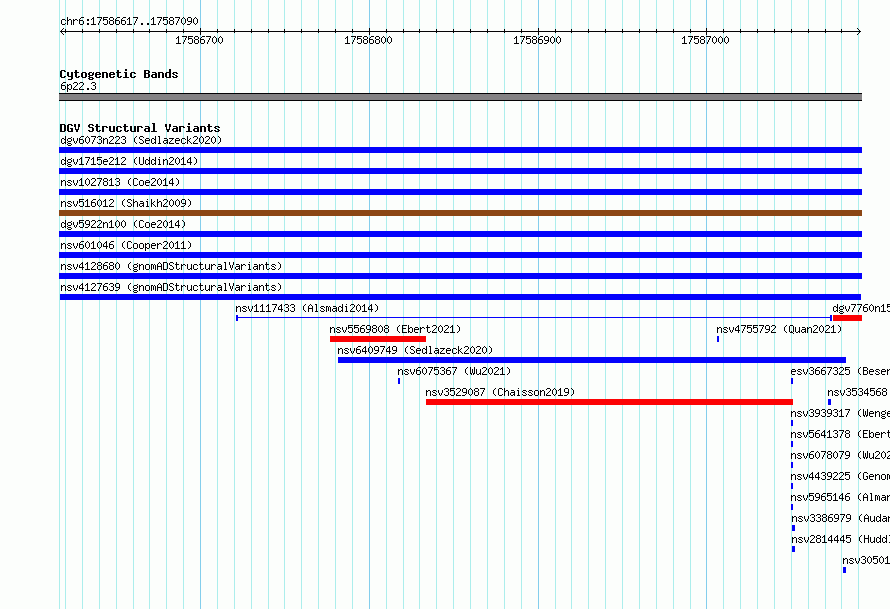Click the 6p22.3 band label
The width and height of the screenshot is (890, 609).
point(78,86)
